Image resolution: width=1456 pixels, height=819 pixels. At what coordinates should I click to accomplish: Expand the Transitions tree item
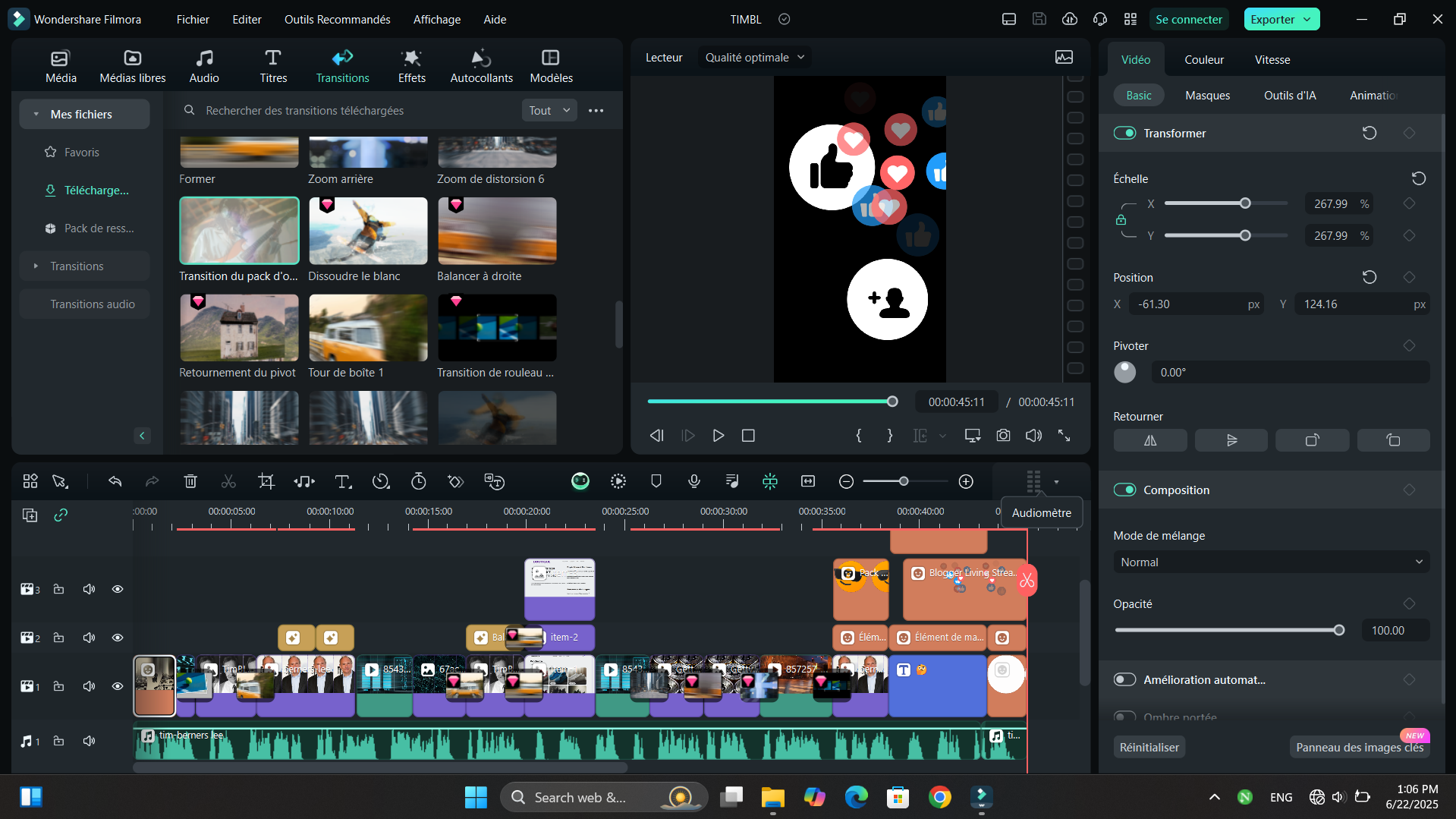click(x=36, y=266)
